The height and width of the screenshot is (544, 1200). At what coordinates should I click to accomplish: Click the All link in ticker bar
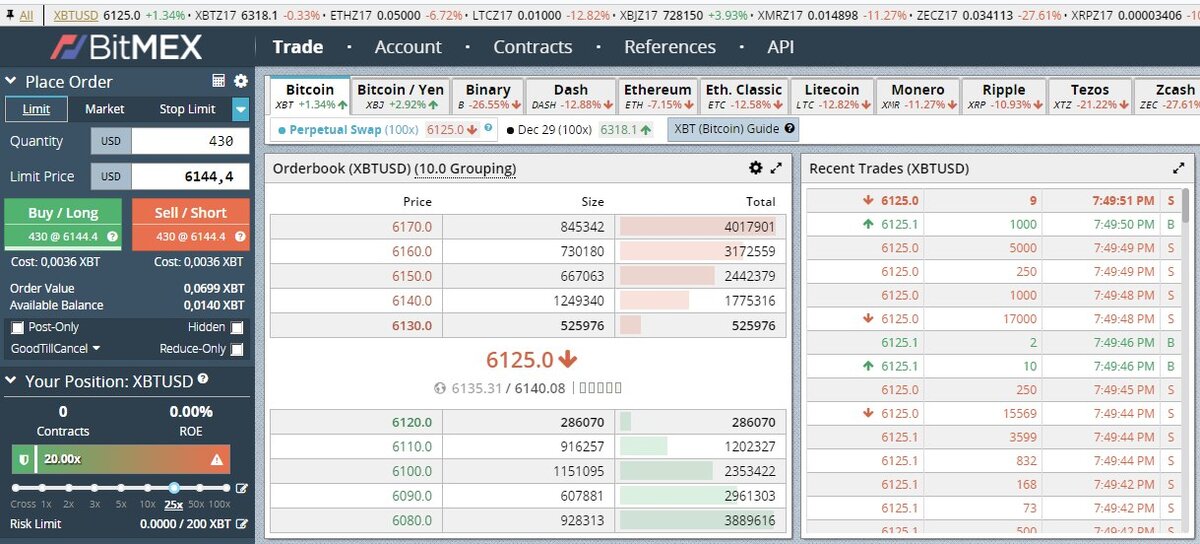pyautogui.click(x=26, y=15)
